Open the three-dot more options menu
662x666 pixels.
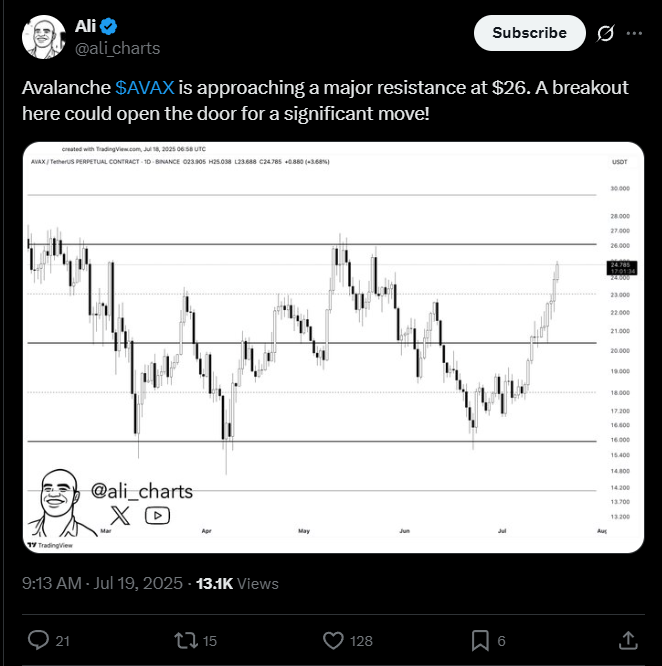coord(634,33)
